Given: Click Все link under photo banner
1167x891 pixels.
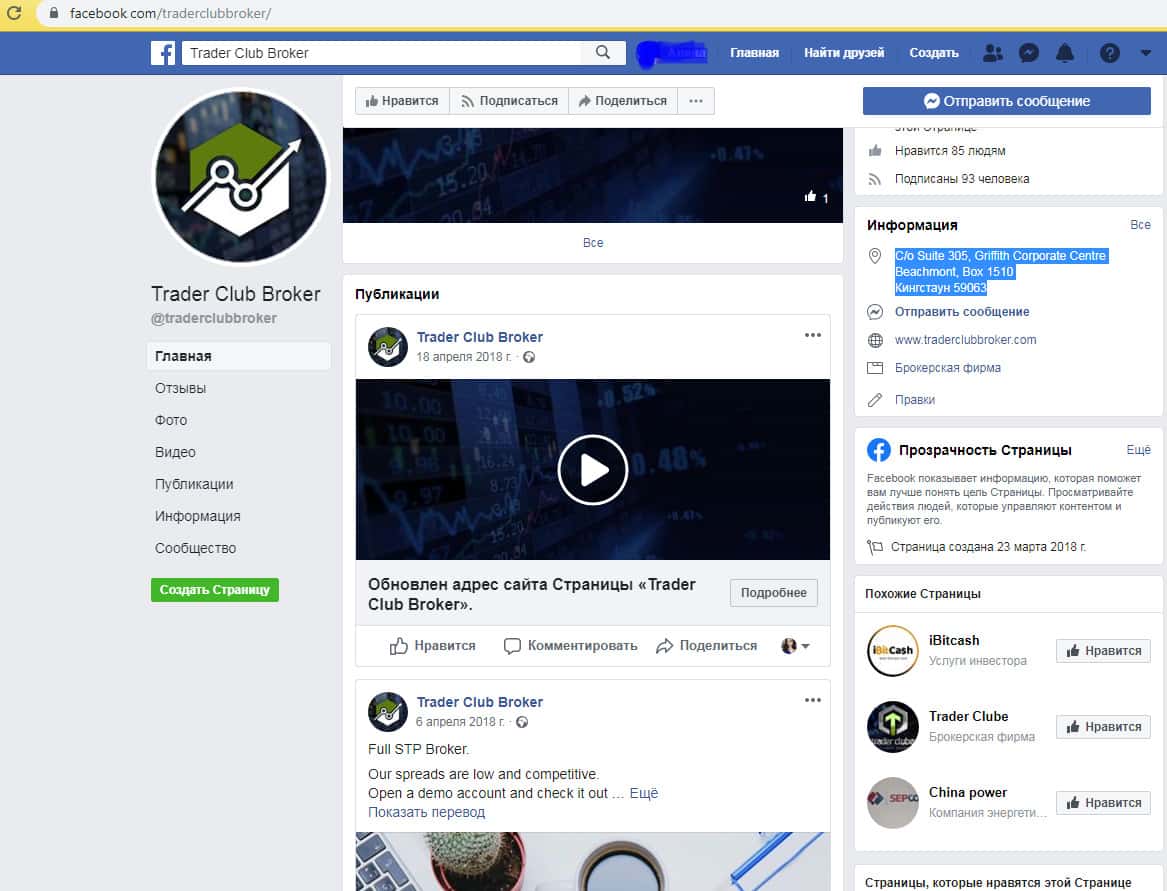Looking at the screenshot, I should coord(593,243).
